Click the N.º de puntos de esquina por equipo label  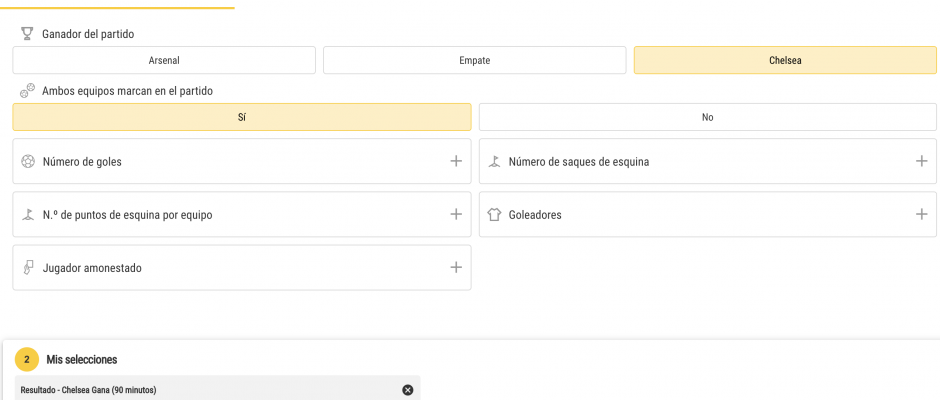pos(127,215)
